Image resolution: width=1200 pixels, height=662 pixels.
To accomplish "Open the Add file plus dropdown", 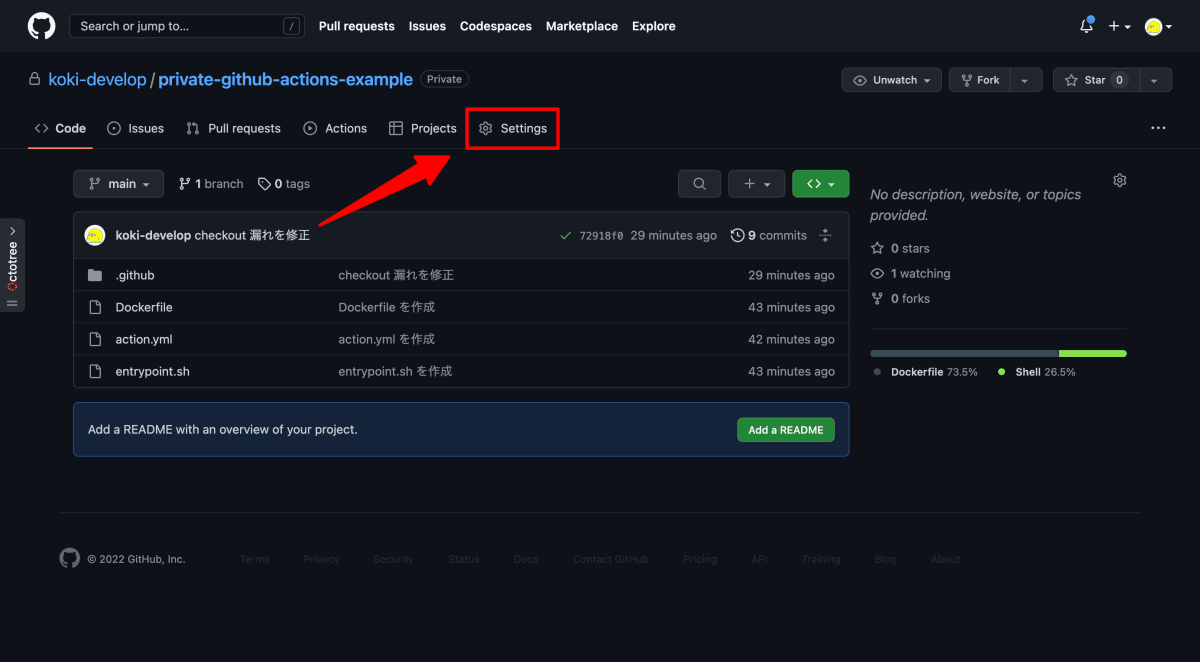I will 756,184.
